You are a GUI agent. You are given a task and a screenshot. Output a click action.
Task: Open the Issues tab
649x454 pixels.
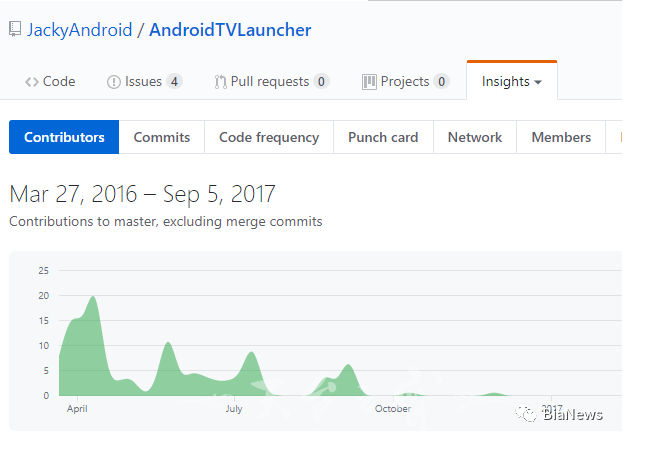144,82
